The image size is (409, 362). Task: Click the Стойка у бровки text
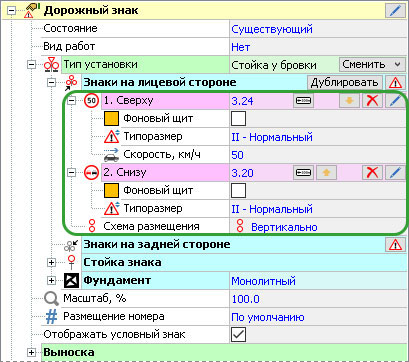pos(274,65)
